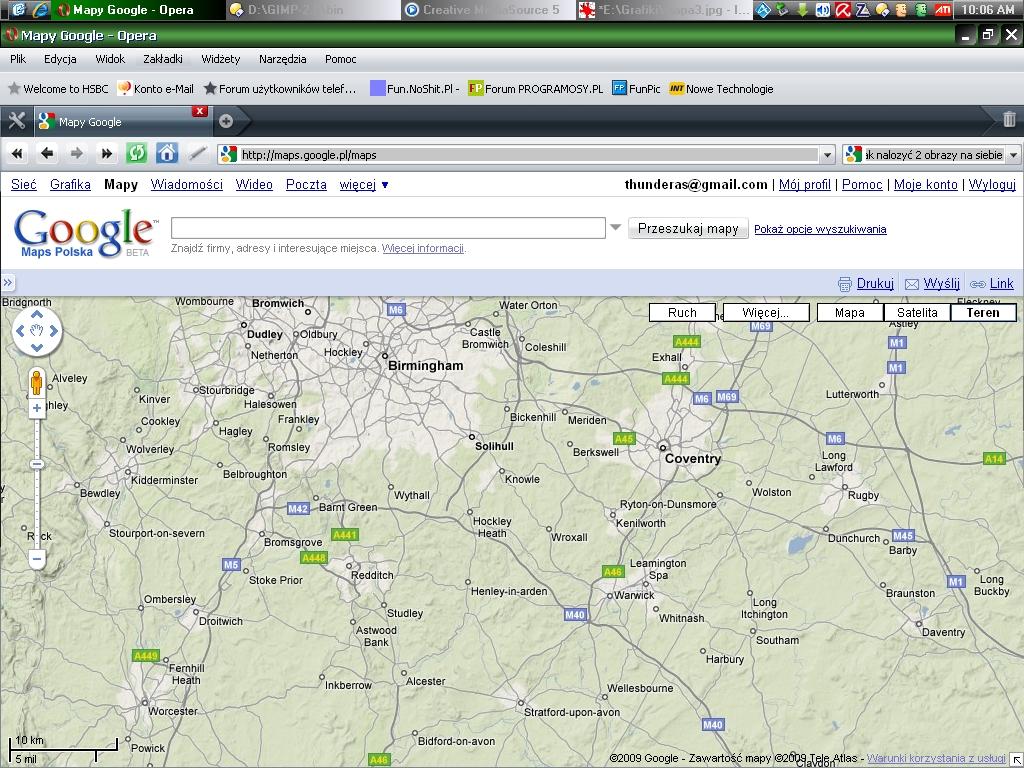Zoom out with the minus button
Image resolution: width=1024 pixels, height=768 pixels.
pos(37,559)
